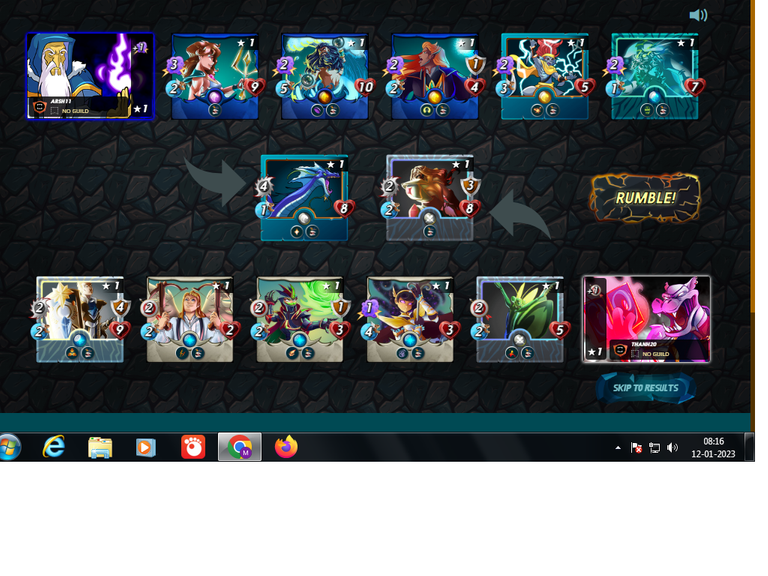Screen dimensions: 768x576
Task: Click the knight card's armor shield 4
Action: coord(120,307)
